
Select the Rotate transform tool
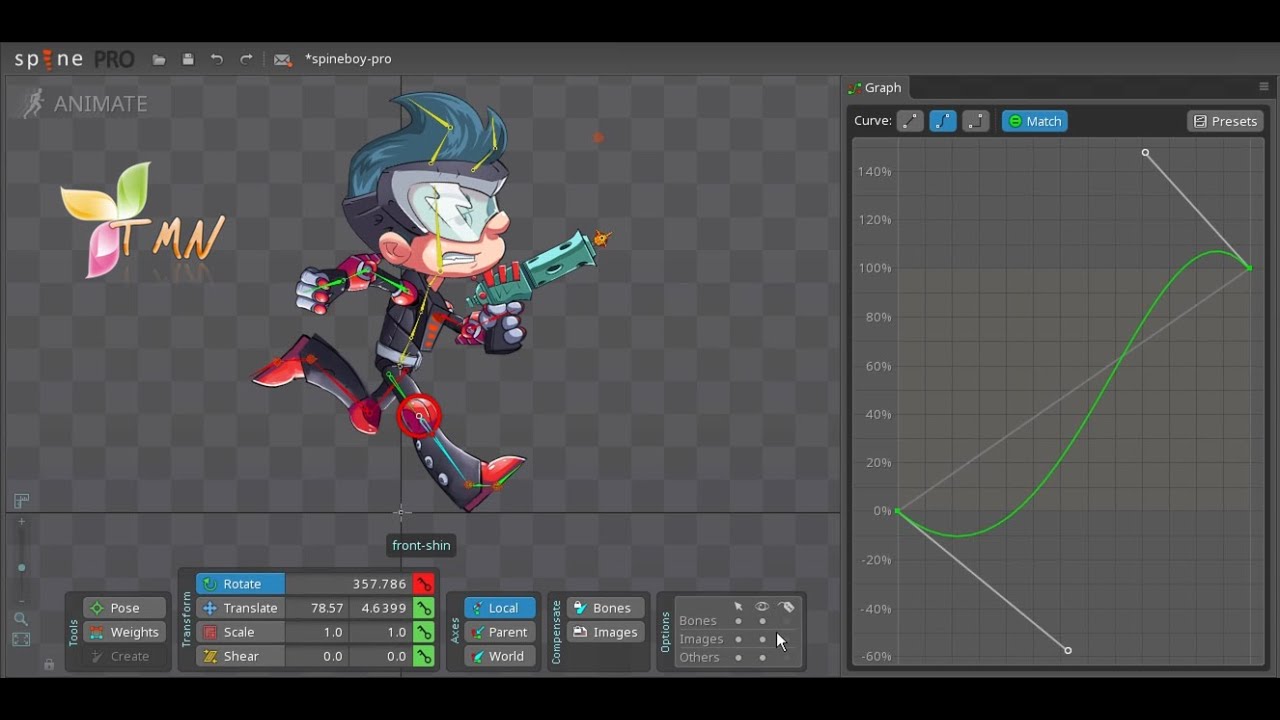(241, 584)
